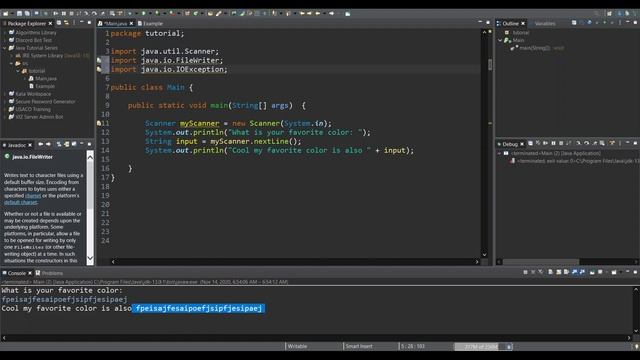The height and width of the screenshot is (360, 640).
Task: Toggle Scroll Lock in Console toolbar
Action: (x=559, y=272)
